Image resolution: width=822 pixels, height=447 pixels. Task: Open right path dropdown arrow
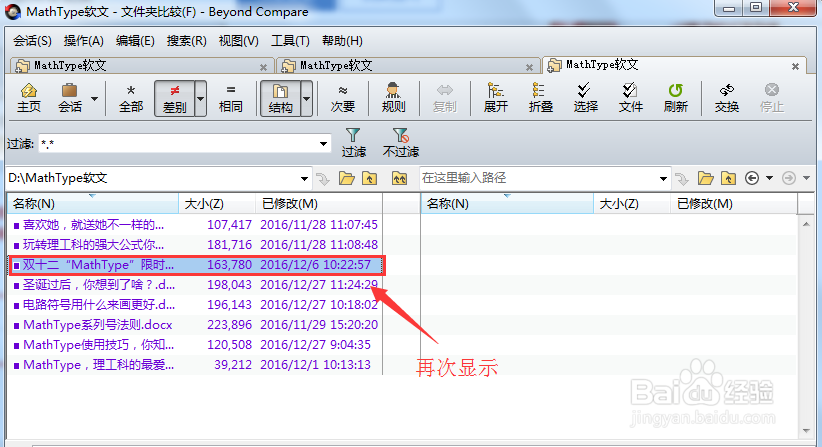point(664,179)
